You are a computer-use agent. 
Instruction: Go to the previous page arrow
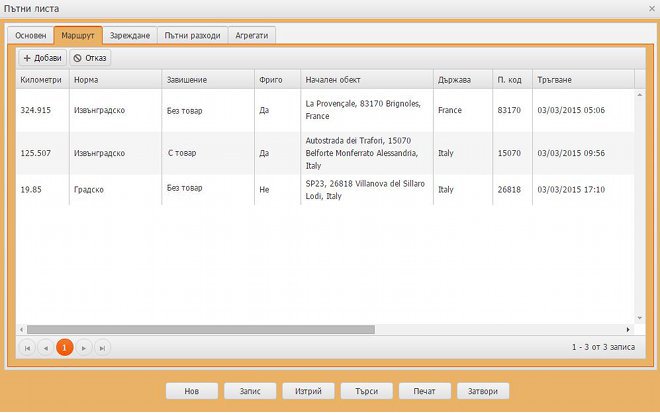coord(45,347)
